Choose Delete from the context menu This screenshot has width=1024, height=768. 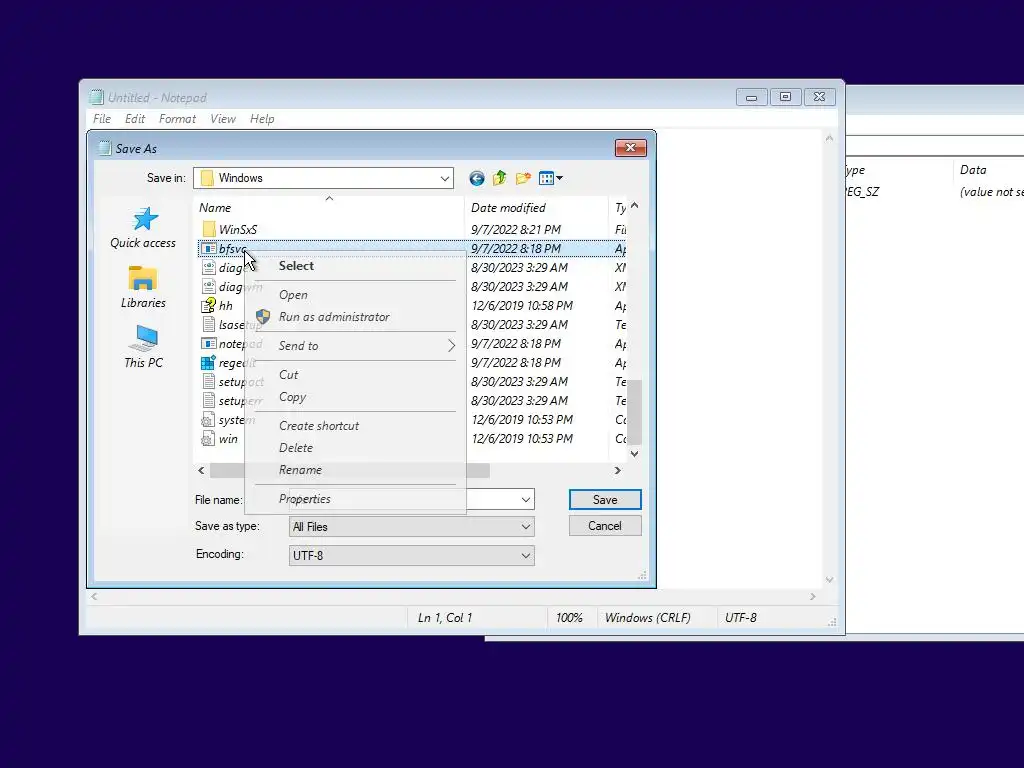(355, 448)
